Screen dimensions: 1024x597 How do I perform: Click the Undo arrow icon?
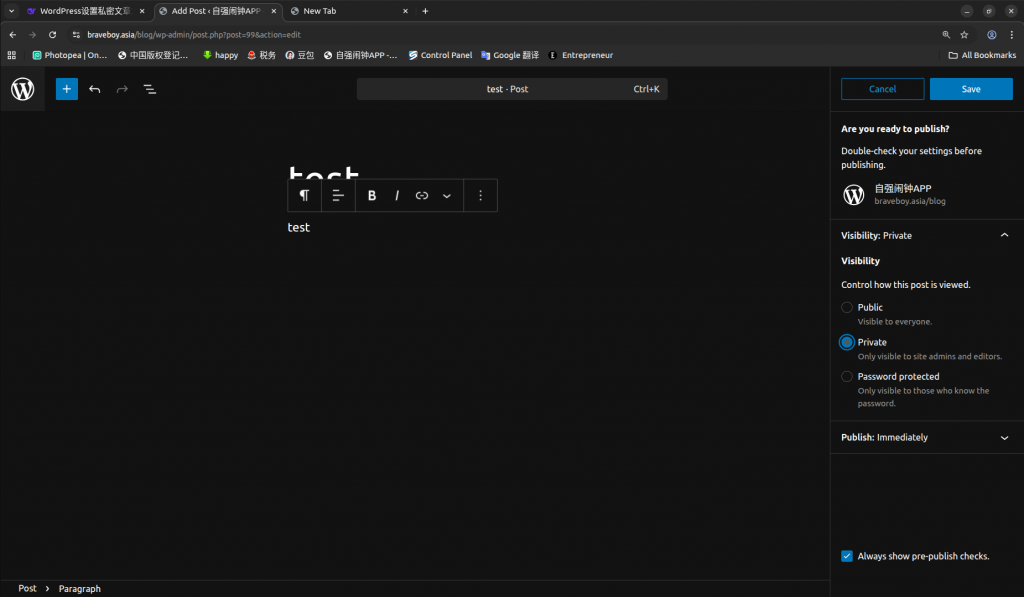pos(95,89)
